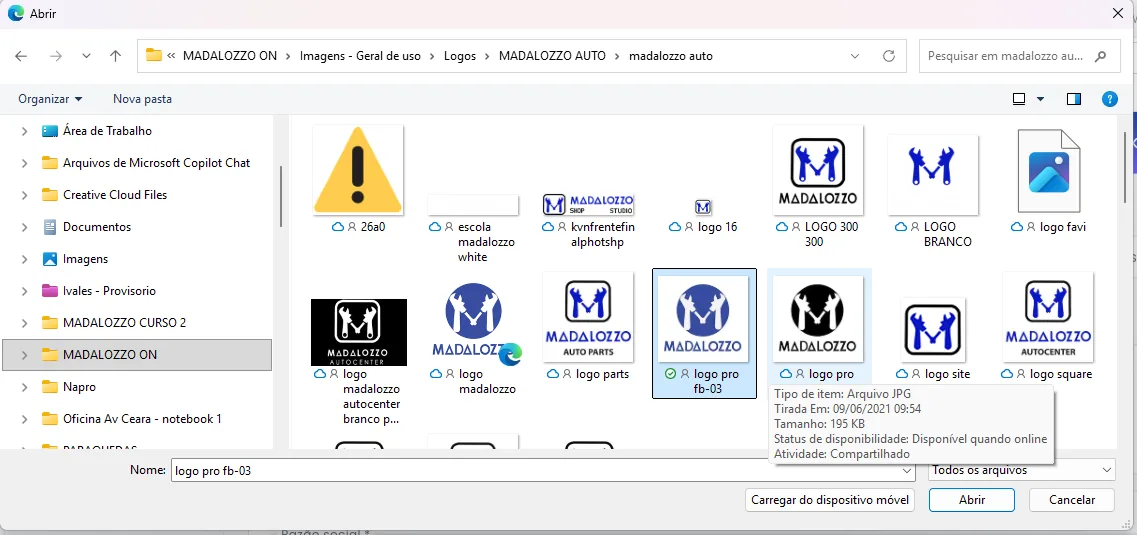Select the escola madalozzo white file
Image resolution: width=1137 pixels, height=535 pixels.
click(x=473, y=227)
